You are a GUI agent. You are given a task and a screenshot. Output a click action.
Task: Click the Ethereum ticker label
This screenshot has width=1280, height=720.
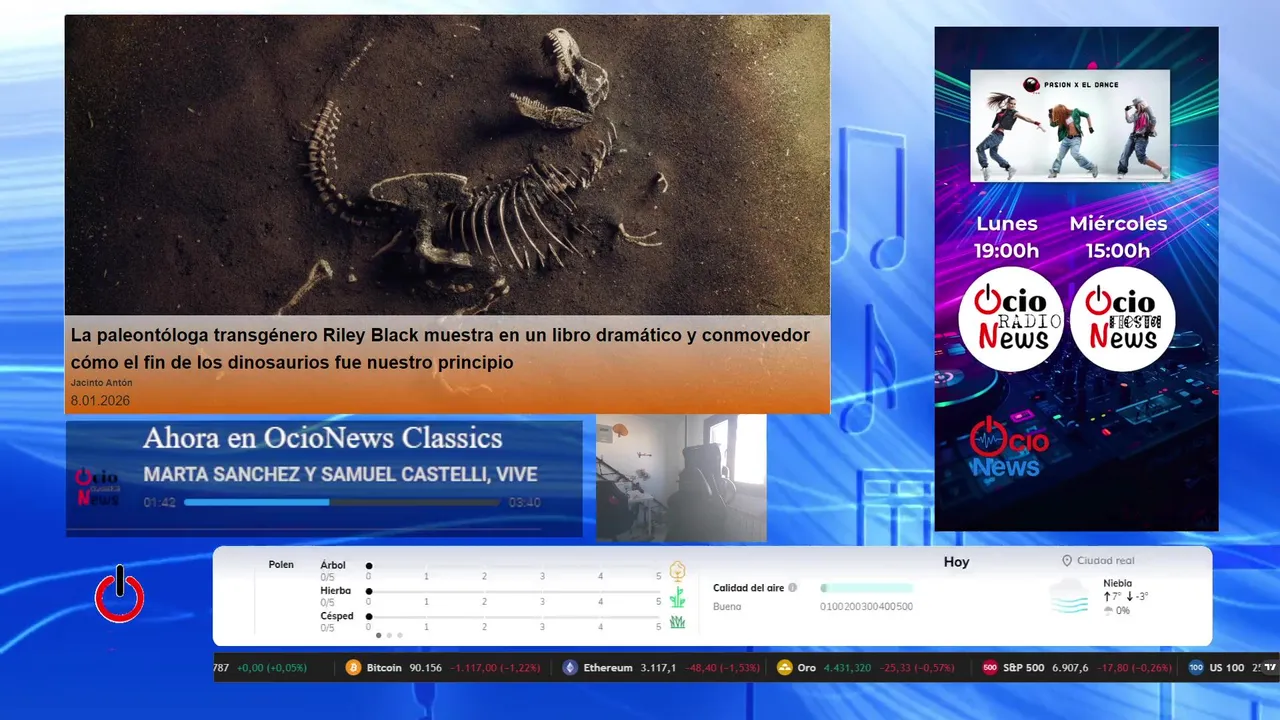click(x=608, y=668)
